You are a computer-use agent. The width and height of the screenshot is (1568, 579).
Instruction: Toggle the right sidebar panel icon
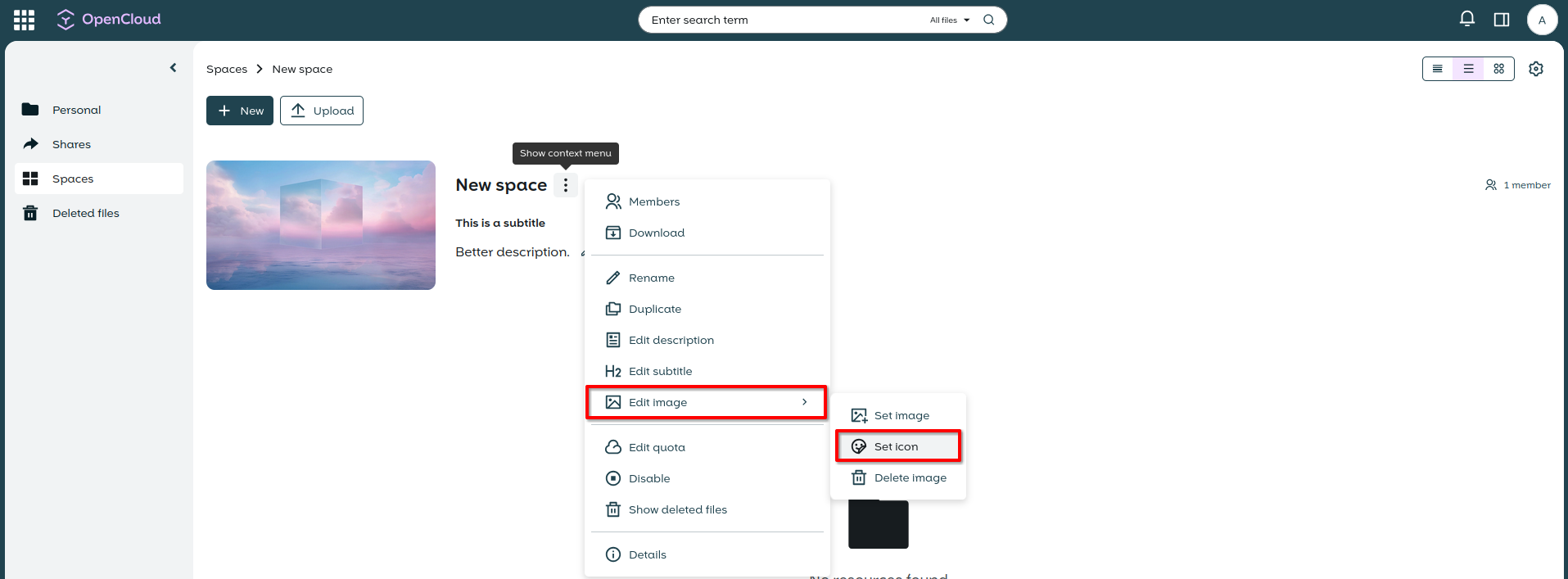[x=1501, y=20]
